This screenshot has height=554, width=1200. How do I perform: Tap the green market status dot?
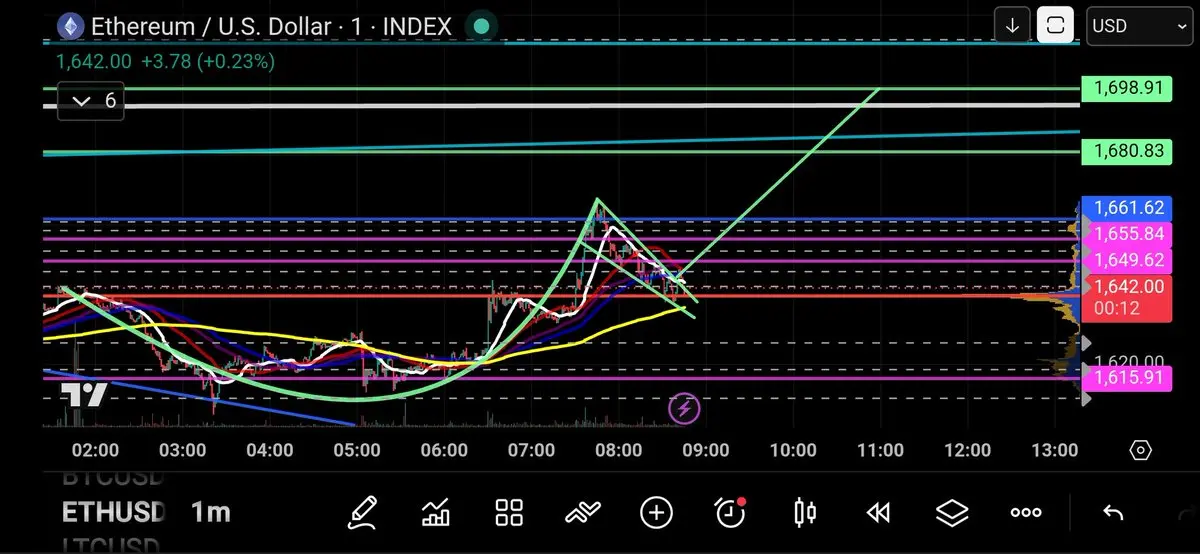[x=481, y=26]
